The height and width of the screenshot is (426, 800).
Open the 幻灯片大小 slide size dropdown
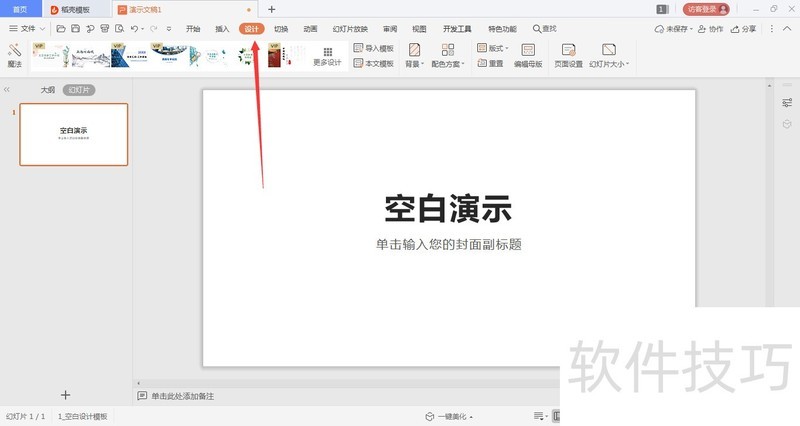pyautogui.click(x=609, y=56)
